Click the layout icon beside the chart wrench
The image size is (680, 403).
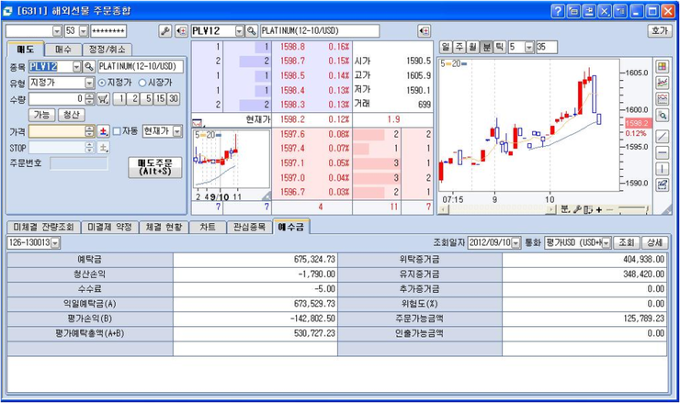588,210
